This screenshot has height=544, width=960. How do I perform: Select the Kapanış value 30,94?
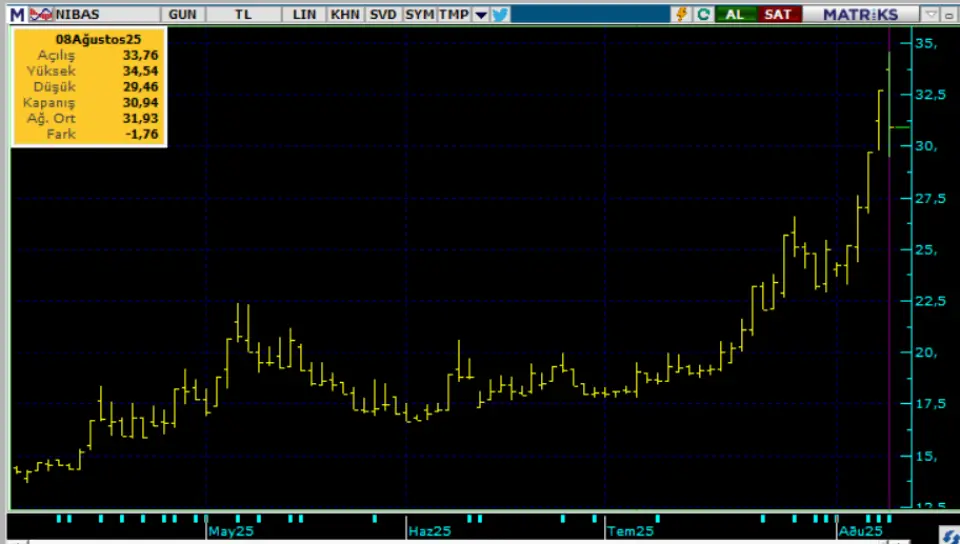pyautogui.click(x=141, y=103)
